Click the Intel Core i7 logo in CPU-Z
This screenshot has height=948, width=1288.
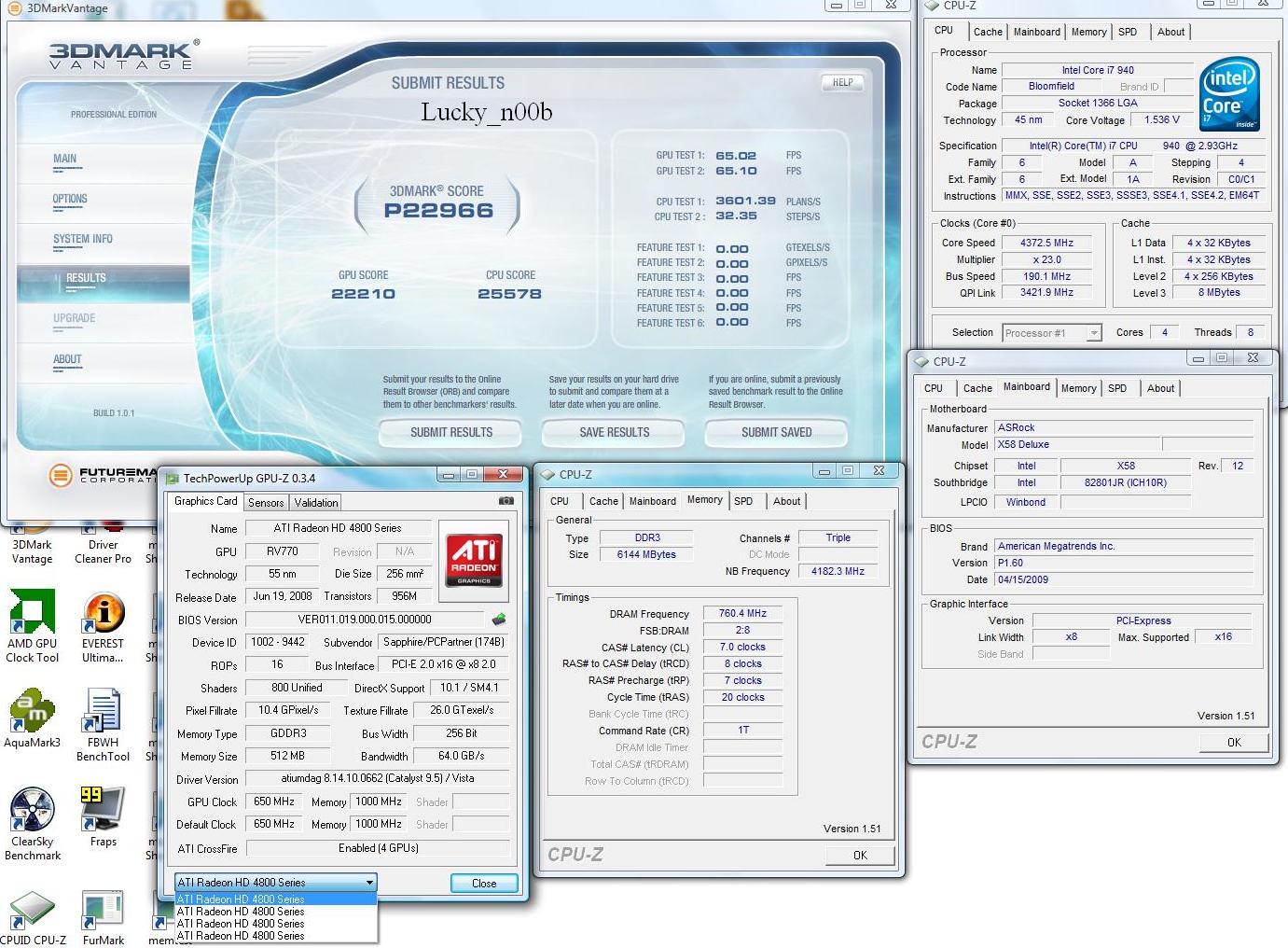coord(1228,94)
